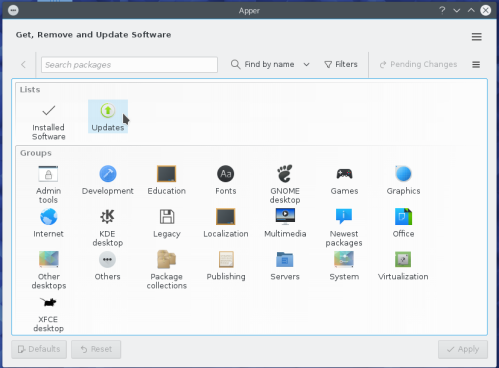Select the Localization group

coord(226,223)
